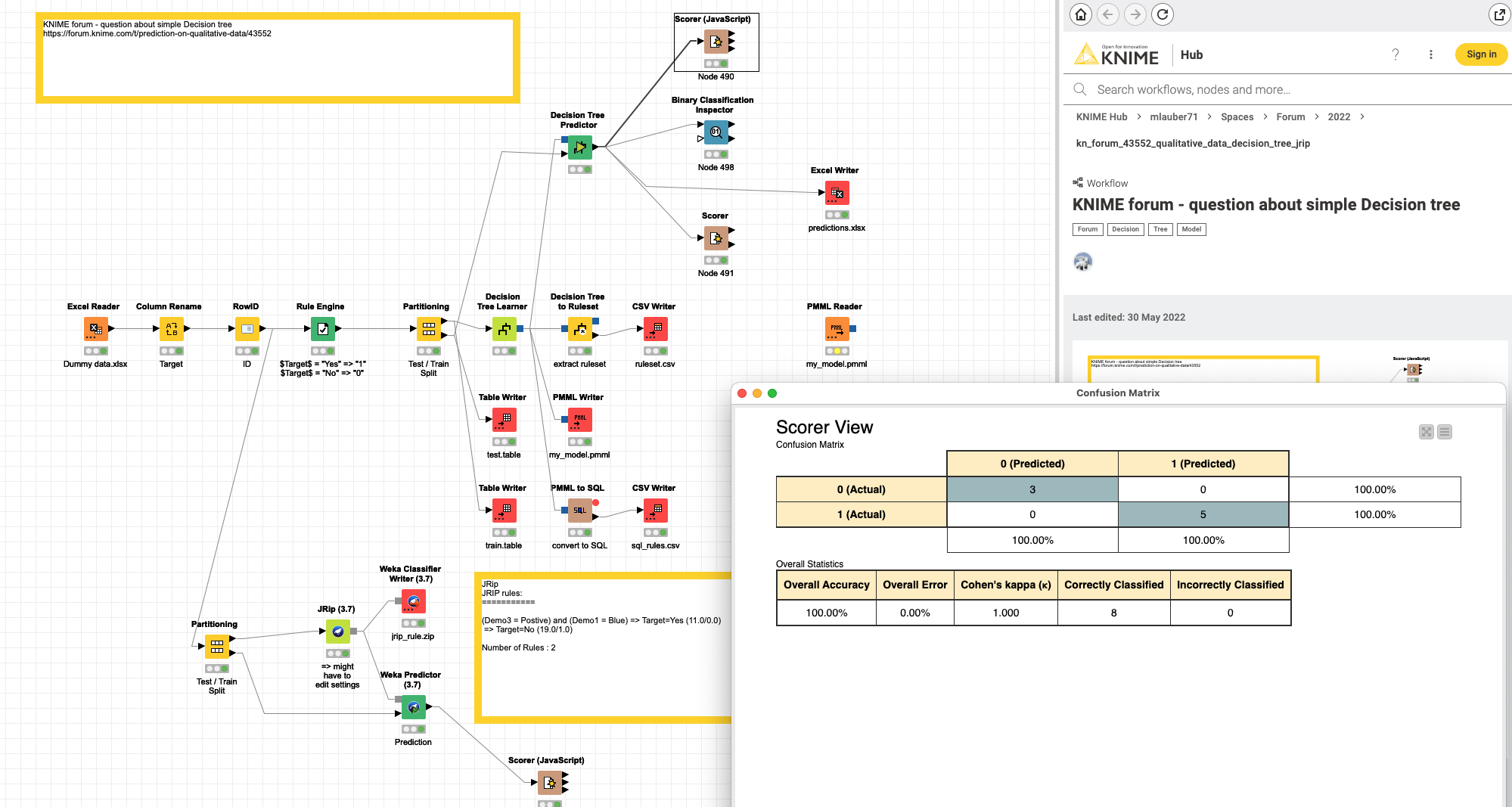
Task: Select the Rule Engine node
Action: click(x=322, y=329)
